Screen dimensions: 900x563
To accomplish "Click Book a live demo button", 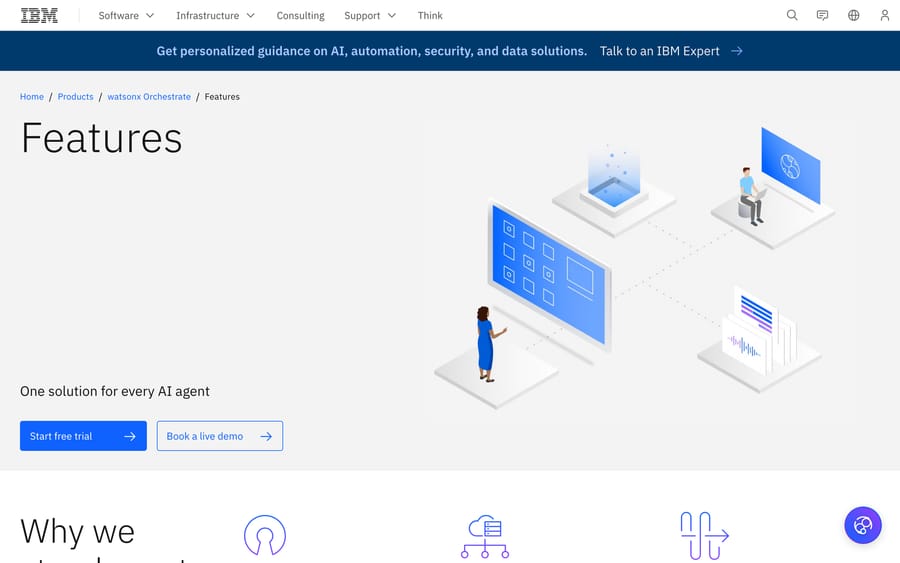I will point(220,436).
